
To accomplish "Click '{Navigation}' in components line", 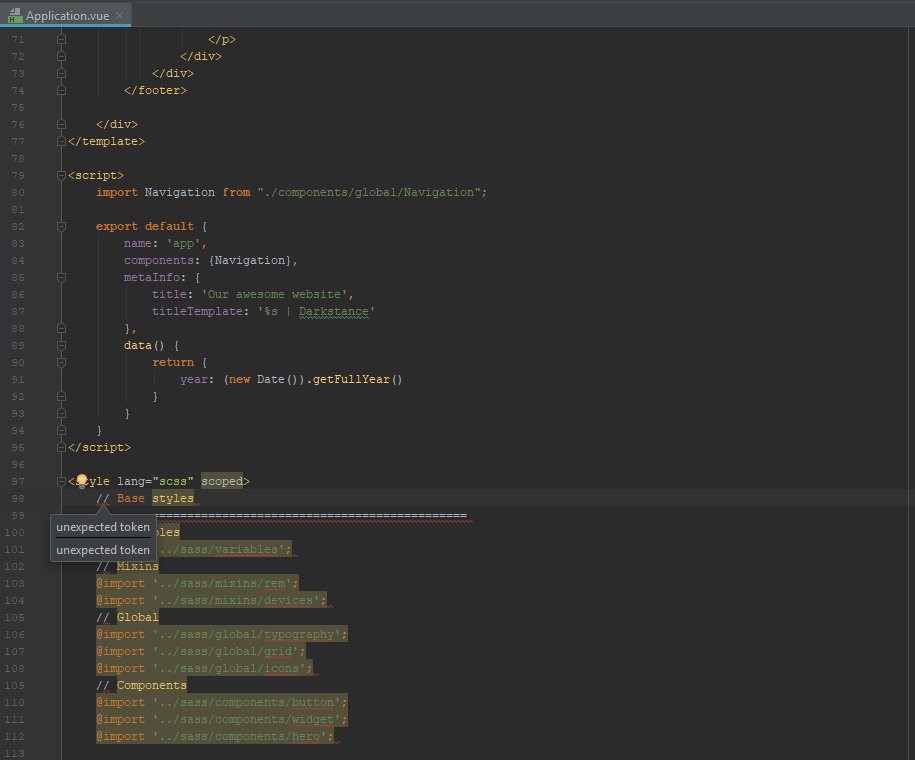I will coord(250,260).
